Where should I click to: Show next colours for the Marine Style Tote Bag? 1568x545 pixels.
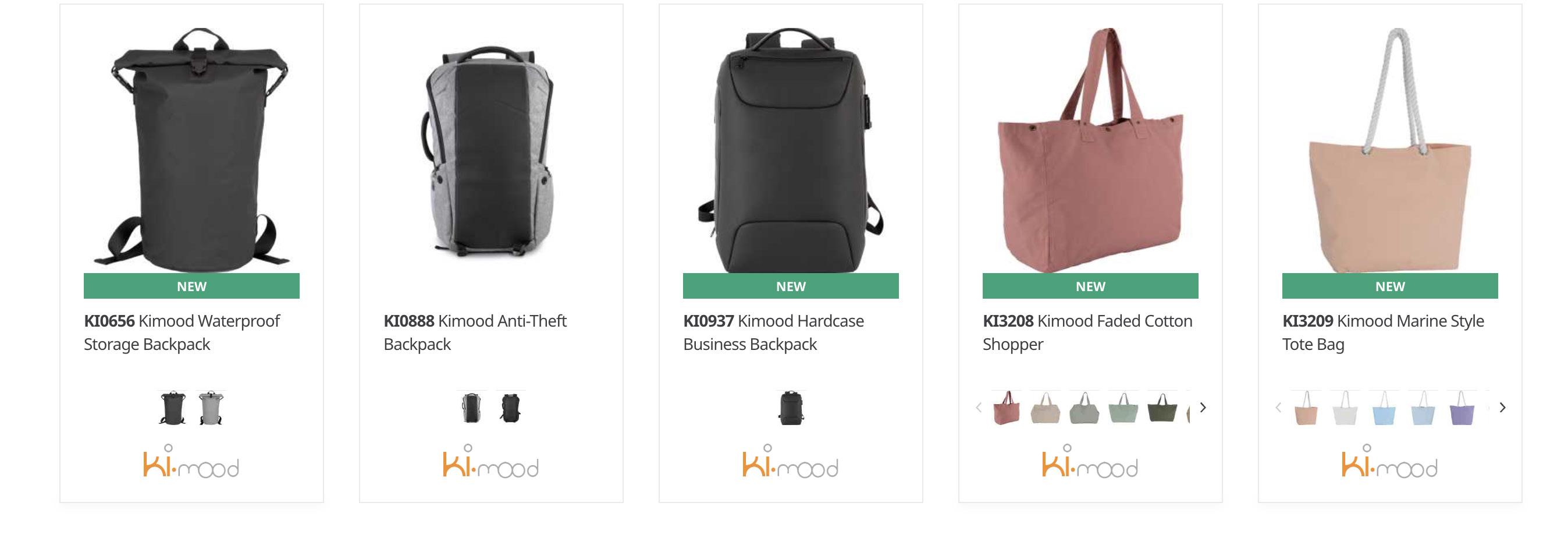point(1502,408)
